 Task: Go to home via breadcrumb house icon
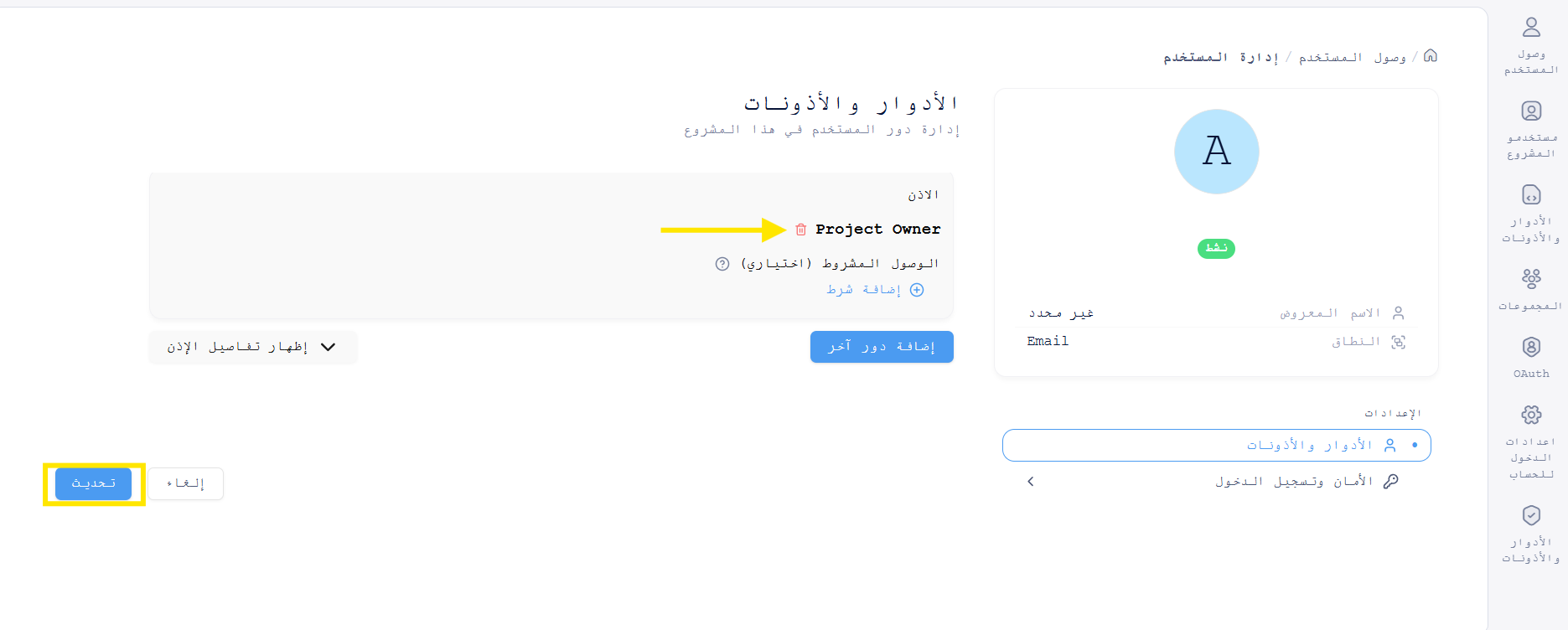tap(1431, 56)
